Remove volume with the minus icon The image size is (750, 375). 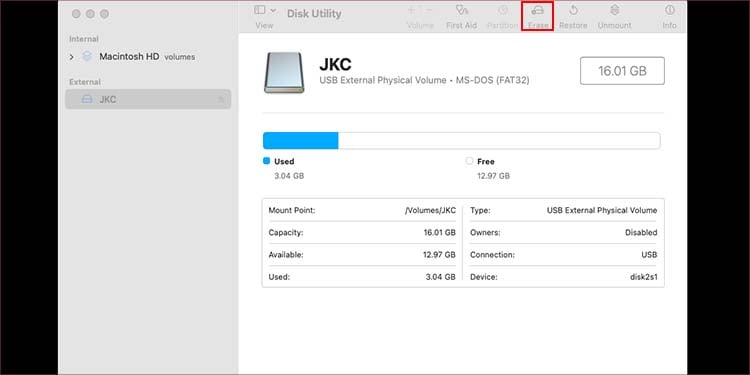(429, 10)
